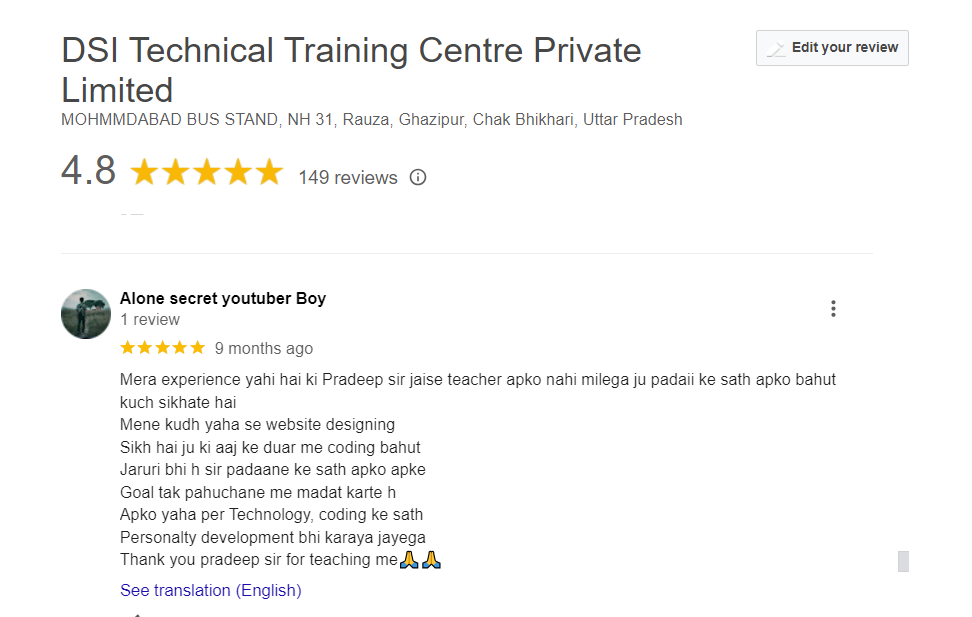Click the 'Thank you pradeep sir' line
Image resolution: width=972 pixels, height=617 pixels.
pyautogui.click(x=258, y=560)
